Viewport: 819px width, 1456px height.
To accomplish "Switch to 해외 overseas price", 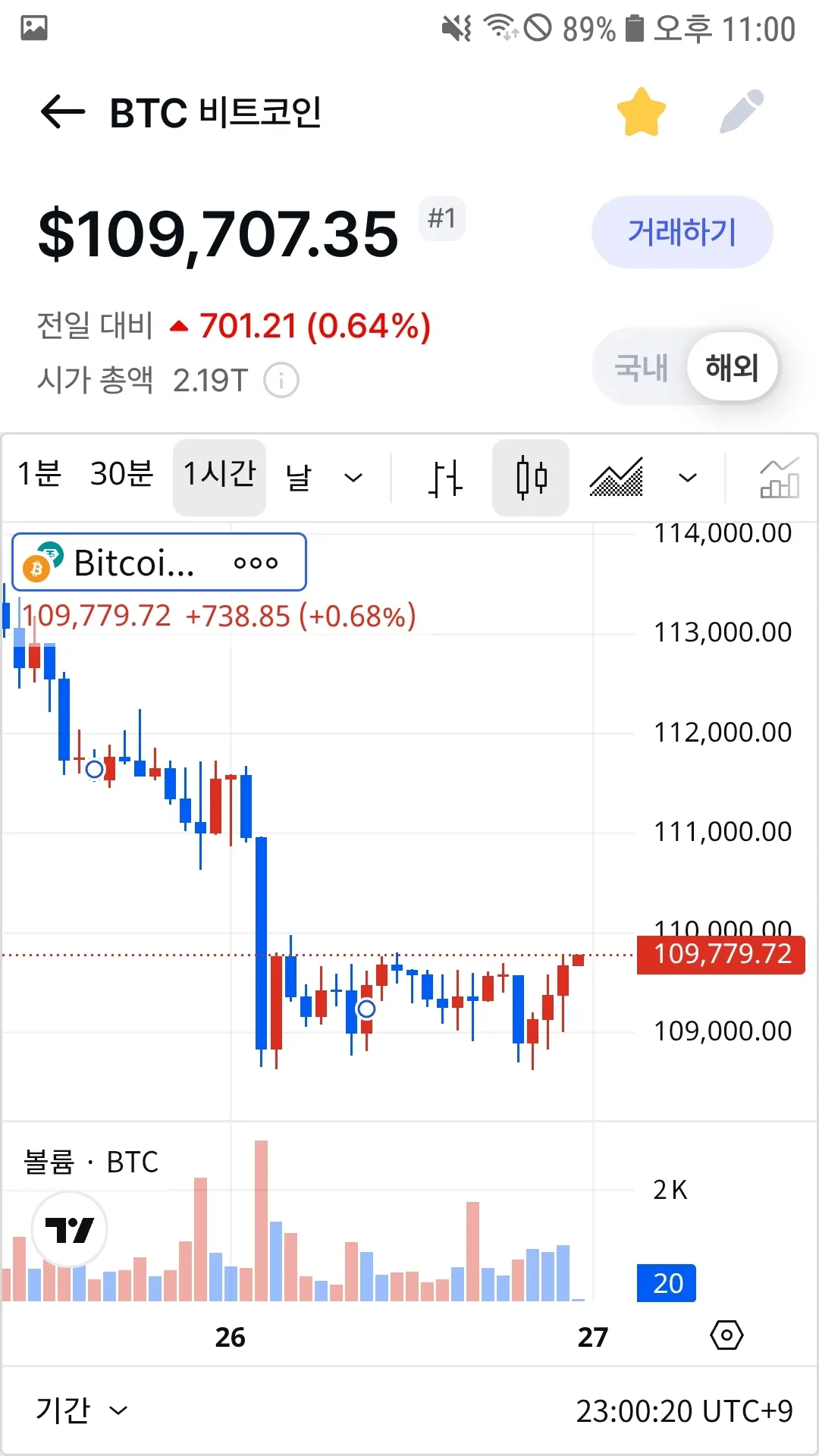I will [732, 368].
